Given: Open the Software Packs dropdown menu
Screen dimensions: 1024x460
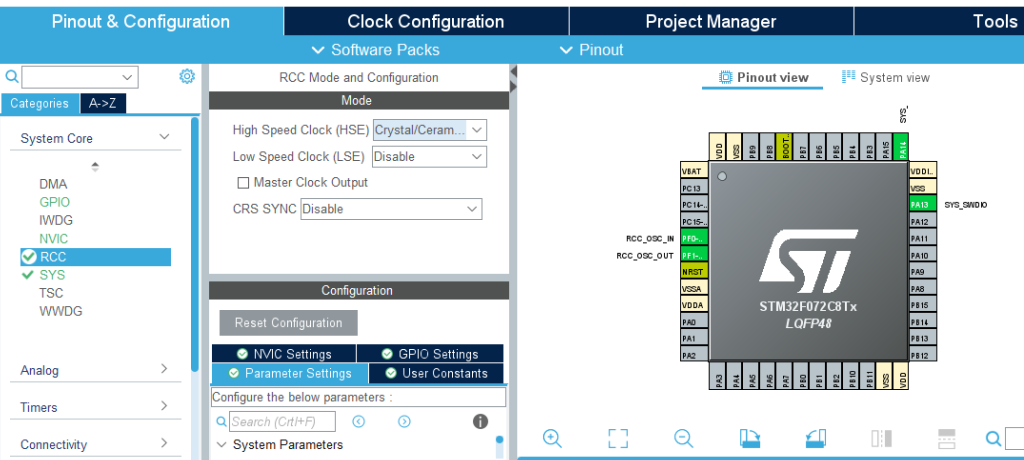Looking at the screenshot, I should click(x=376, y=50).
